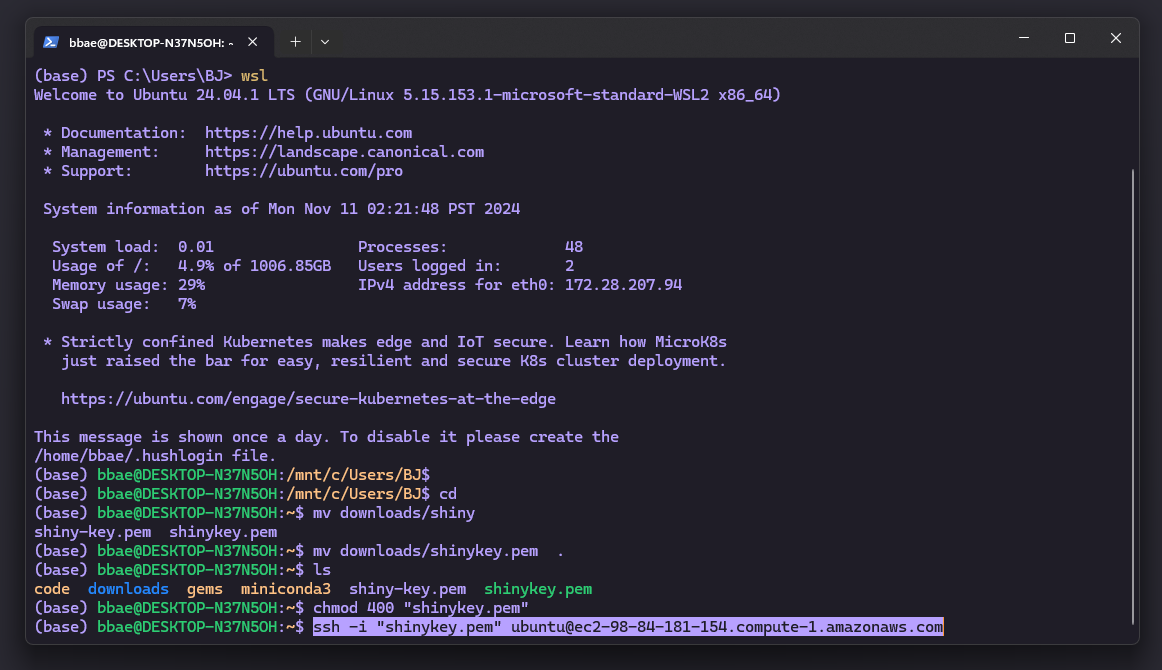Select the bbae@DESKTOP-N37N5OH tab
The height and width of the screenshot is (670, 1162).
point(150,41)
